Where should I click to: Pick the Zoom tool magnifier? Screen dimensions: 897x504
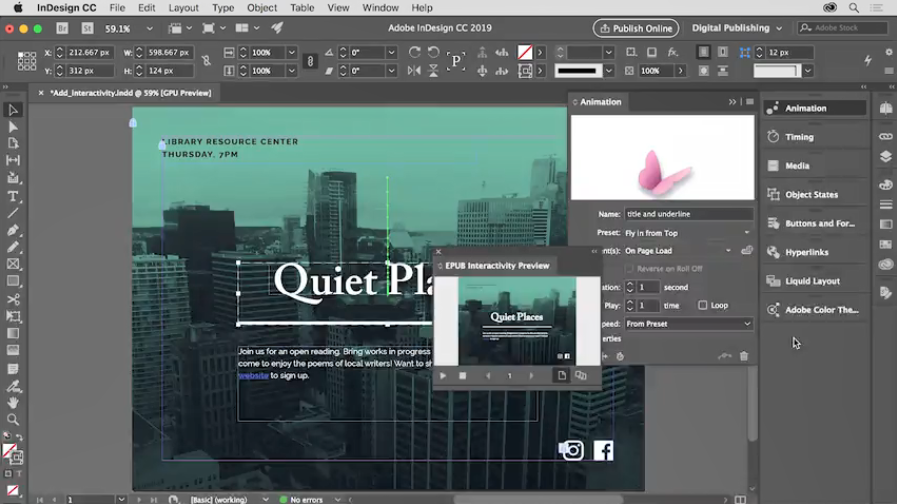click(x=13, y=420)
